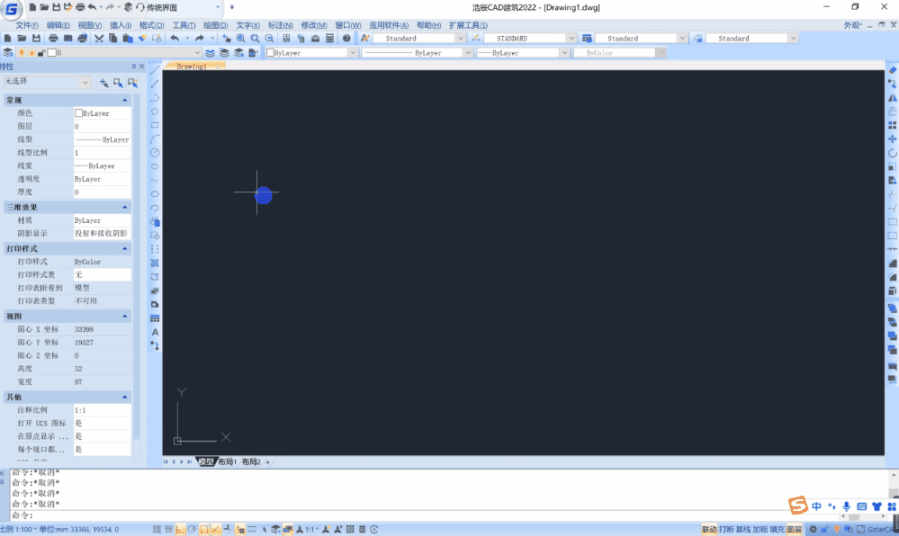Click the Copy icon in standard toolbar
This screenshot has height=536, width=899.
113,38
